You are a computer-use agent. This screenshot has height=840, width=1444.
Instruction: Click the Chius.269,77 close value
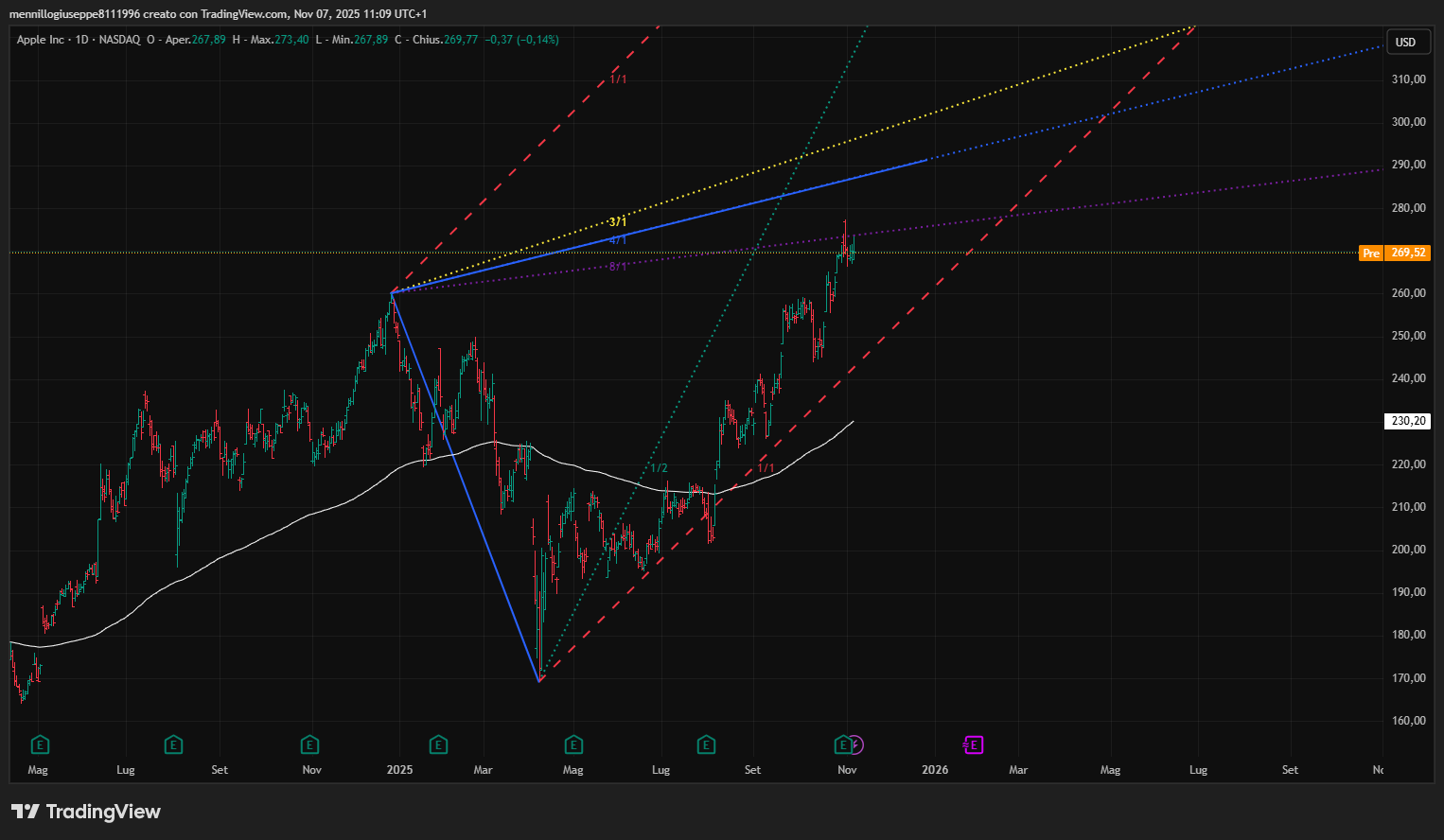pyautogui.click(x=445, y=40)
